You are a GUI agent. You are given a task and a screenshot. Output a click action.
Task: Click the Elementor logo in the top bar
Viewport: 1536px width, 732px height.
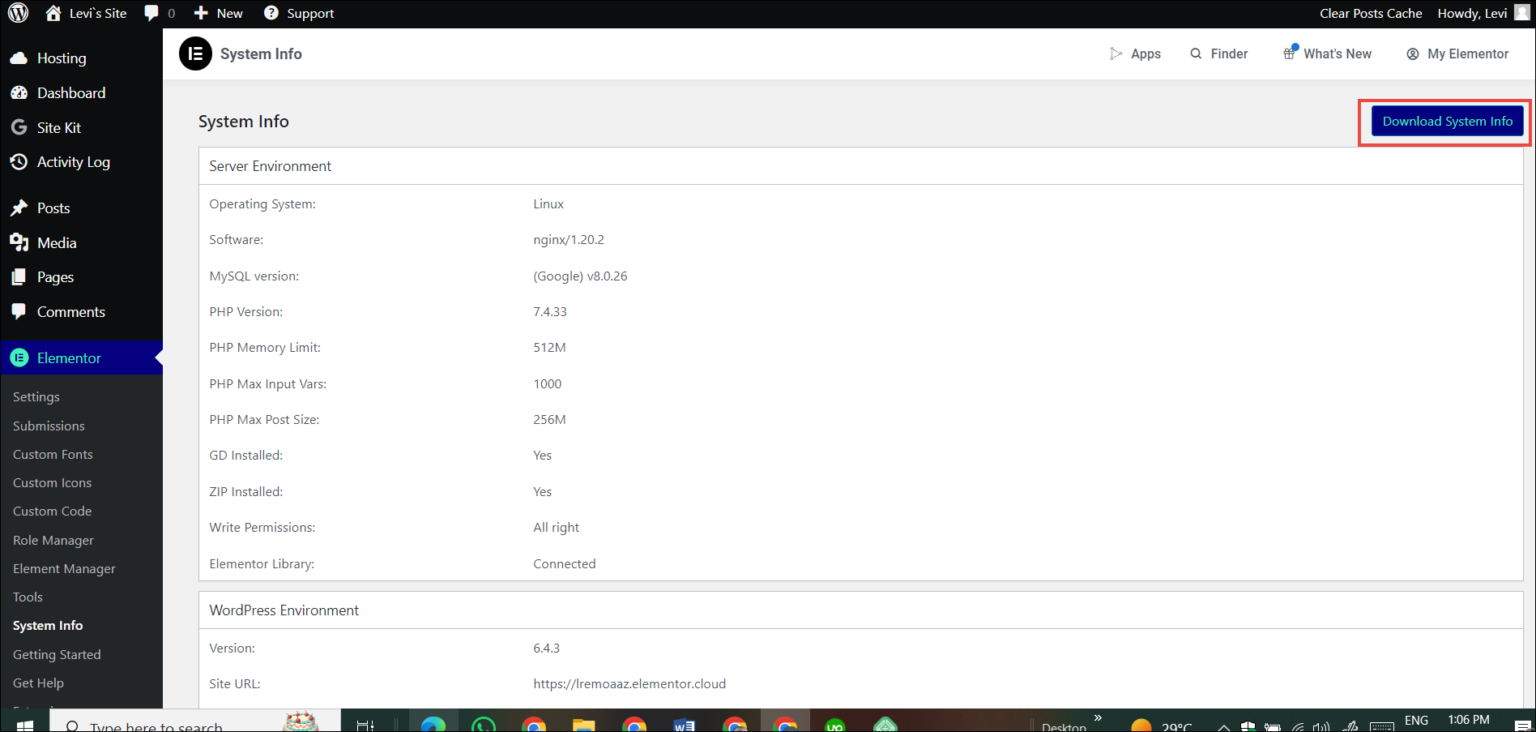pos(195,53)
